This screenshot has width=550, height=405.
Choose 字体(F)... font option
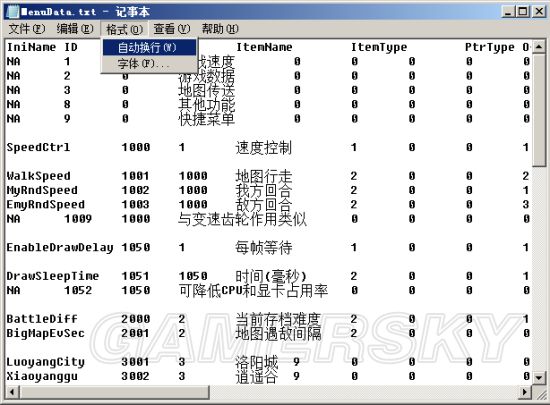149,64
